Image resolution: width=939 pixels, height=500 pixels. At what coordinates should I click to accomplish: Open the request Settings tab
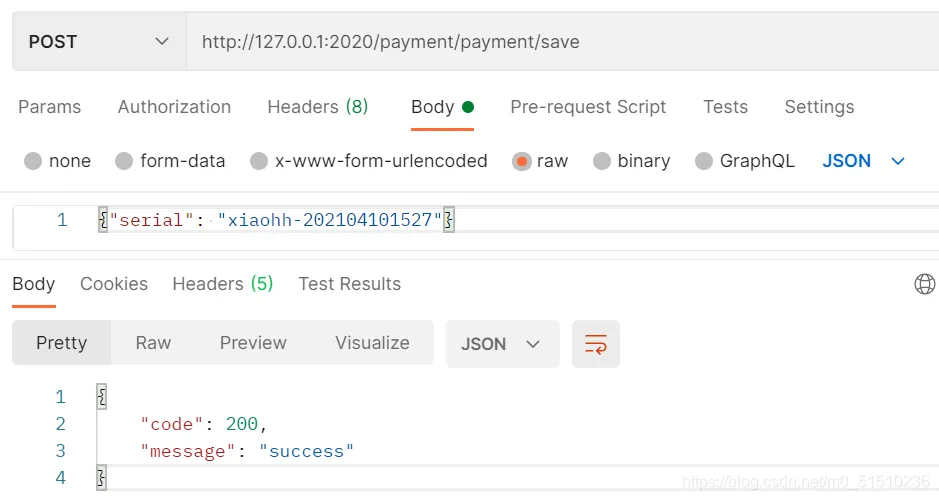click(x=819, y=107)
